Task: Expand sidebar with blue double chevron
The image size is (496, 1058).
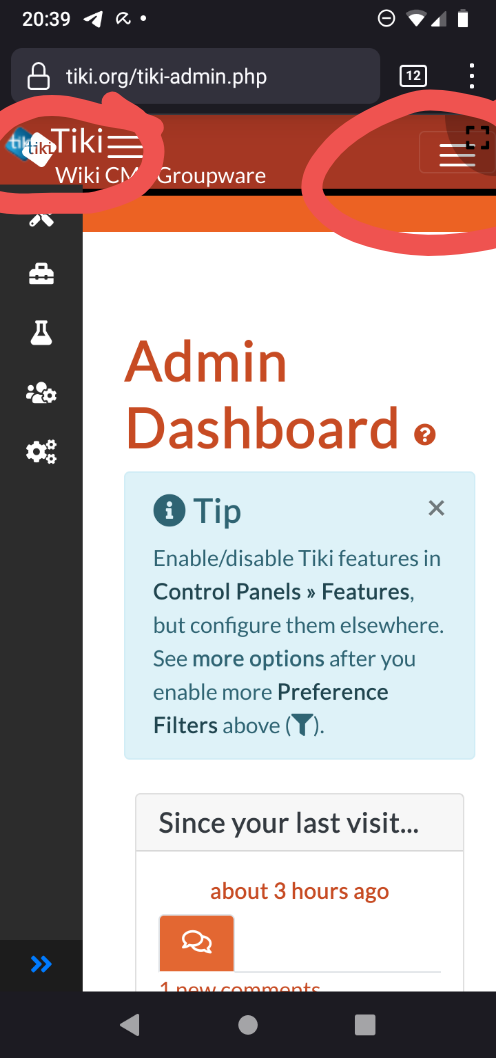Action: [41, 964]
